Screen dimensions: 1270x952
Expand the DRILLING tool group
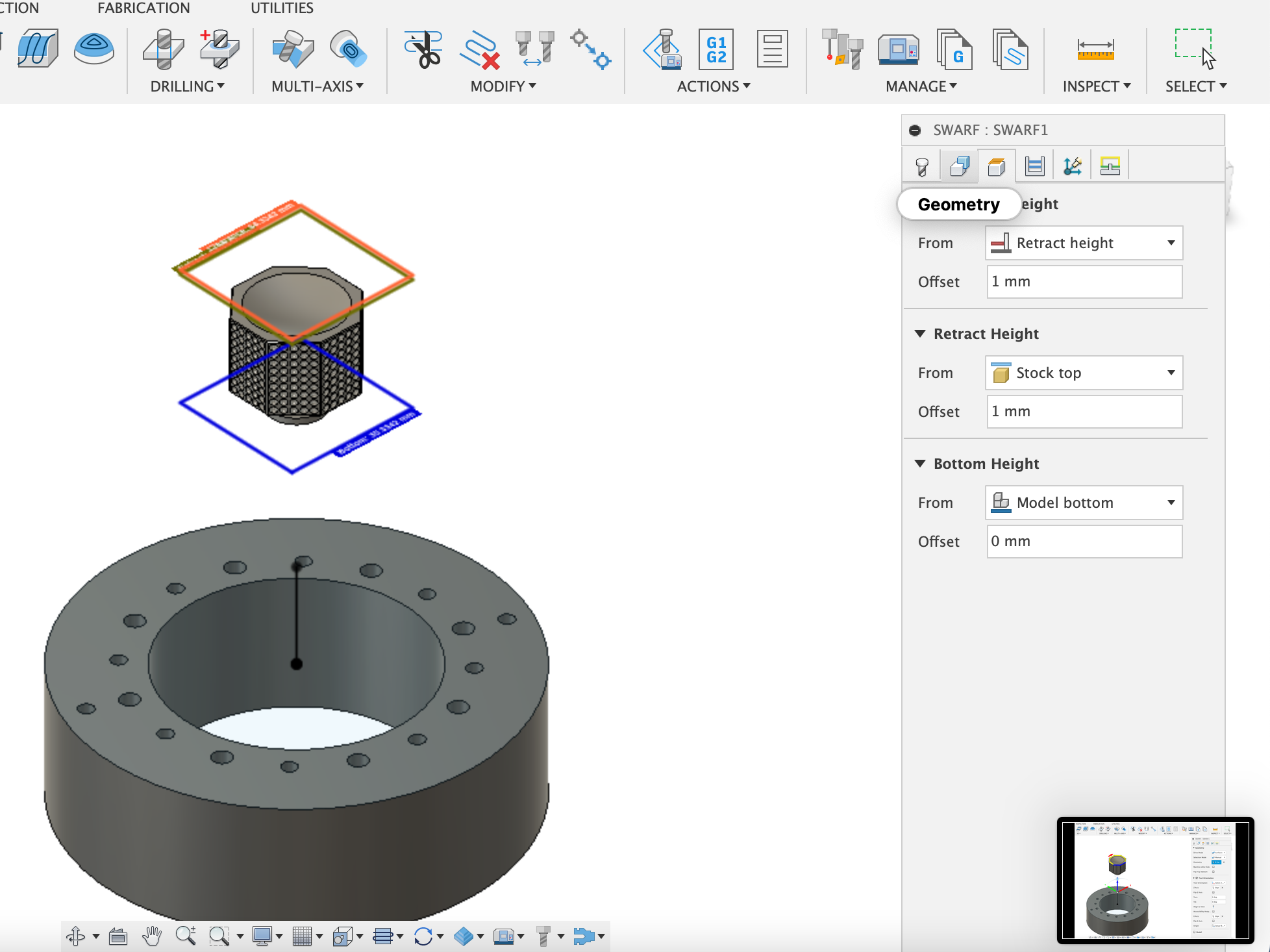[188, 86]
